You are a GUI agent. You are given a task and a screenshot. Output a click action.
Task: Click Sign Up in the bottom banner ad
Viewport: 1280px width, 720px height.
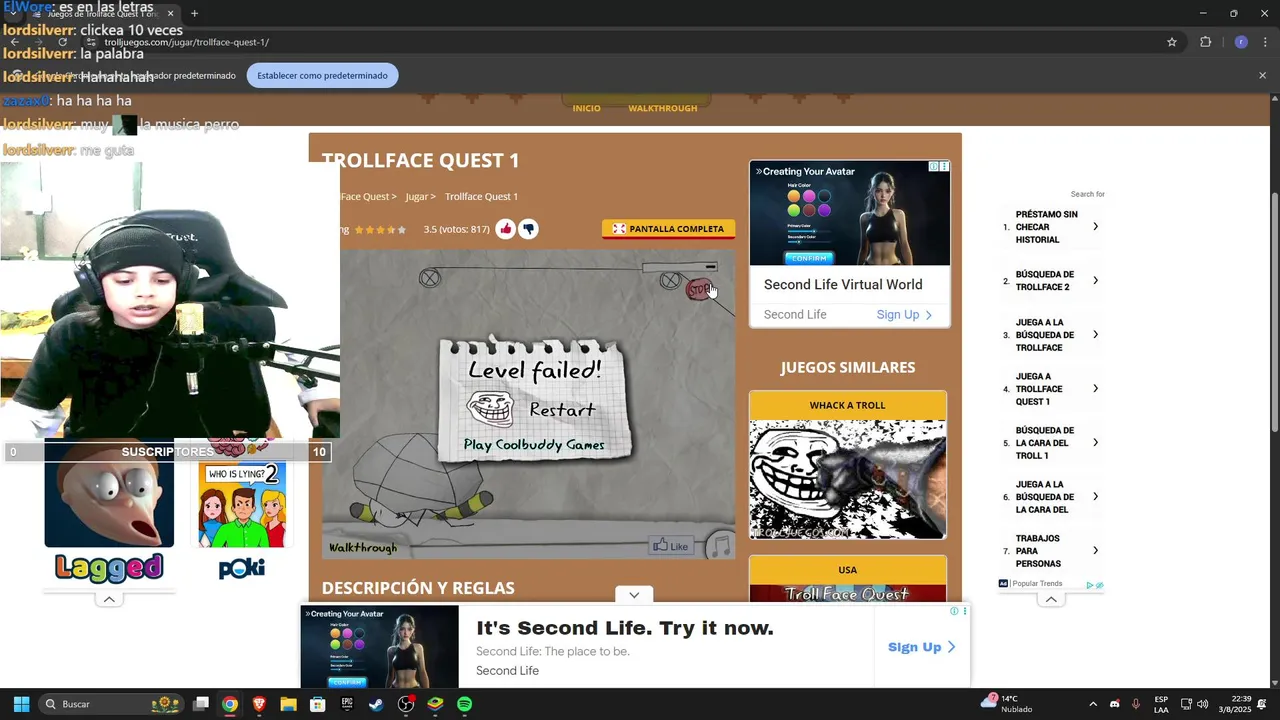[x=921, y=647]
